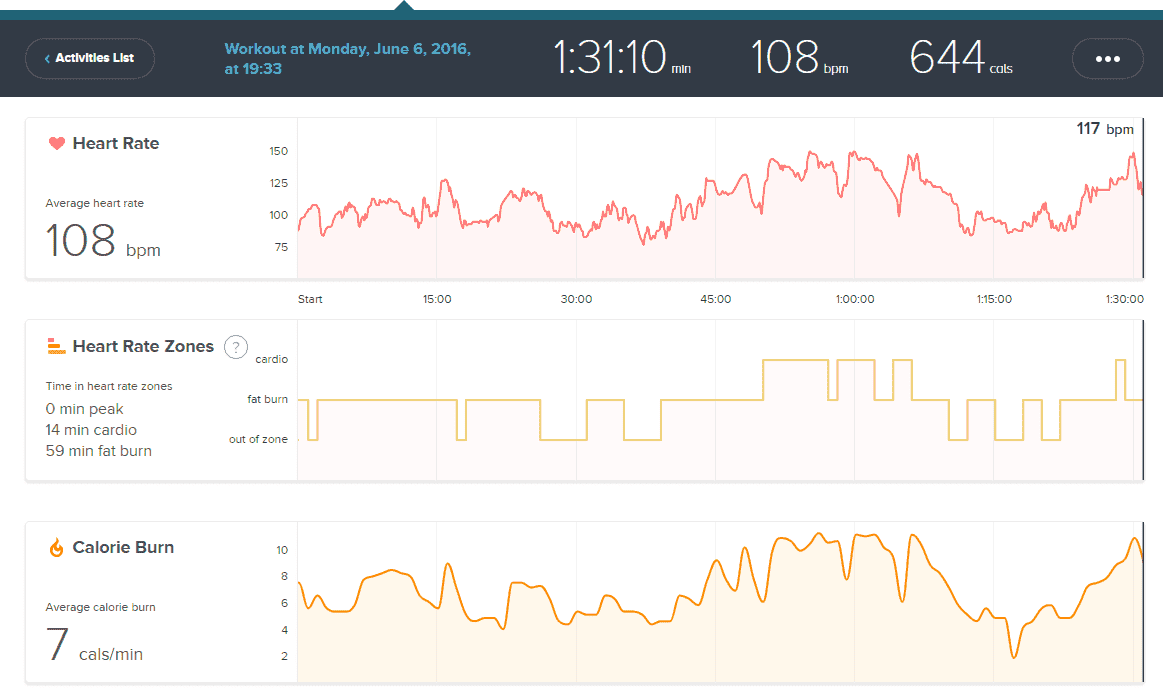This screenshot has height=698, width=1163.
Task: Click the 14 min cardio zone time
Action: (x=91, y=430)
